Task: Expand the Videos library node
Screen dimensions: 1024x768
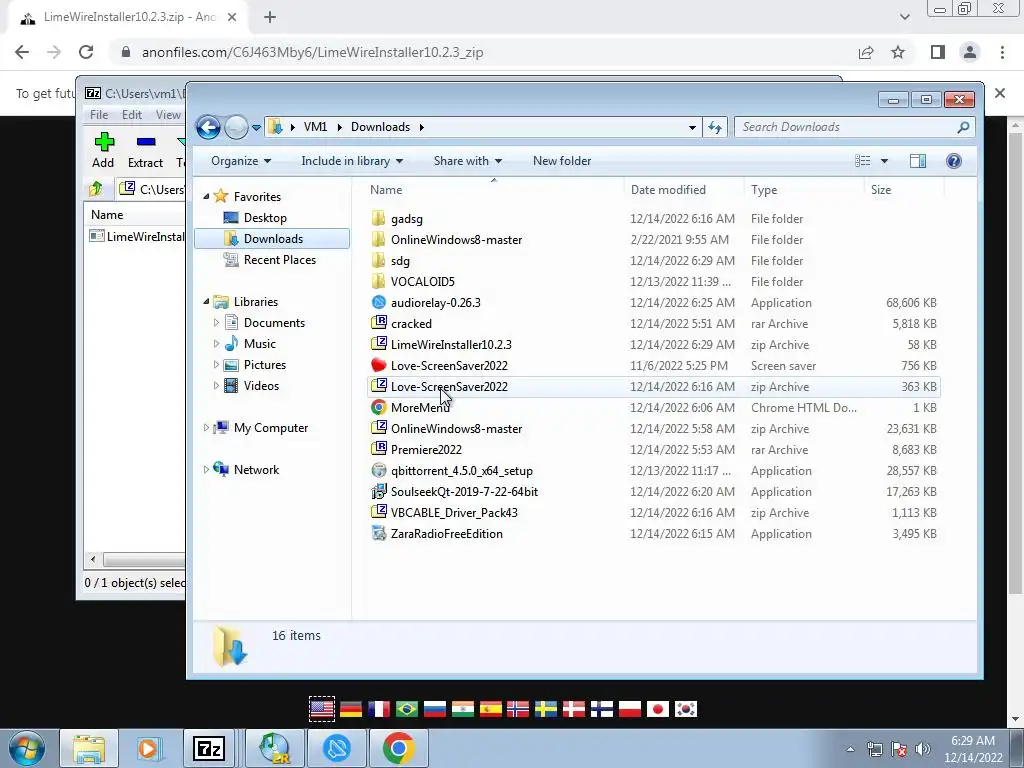Action: pyautogui.click(x=216, y=386)
